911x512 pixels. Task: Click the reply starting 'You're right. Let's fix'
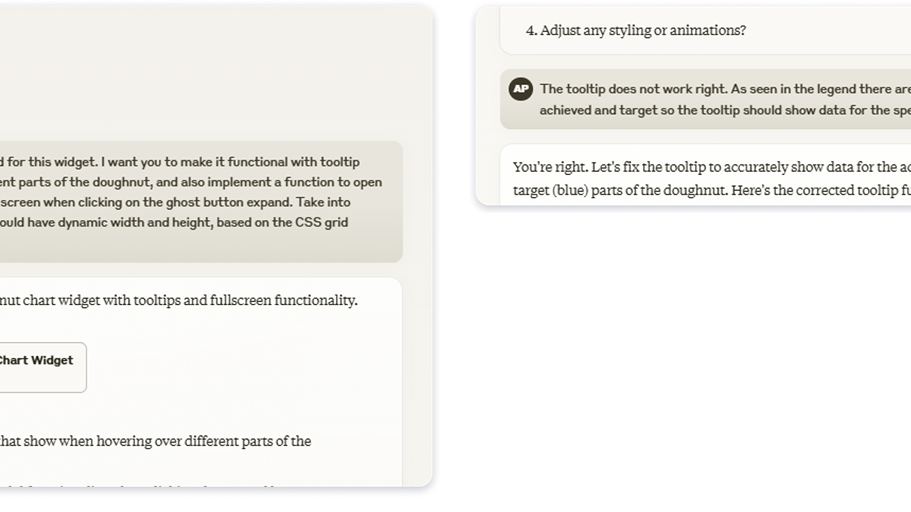click(712, 178)
